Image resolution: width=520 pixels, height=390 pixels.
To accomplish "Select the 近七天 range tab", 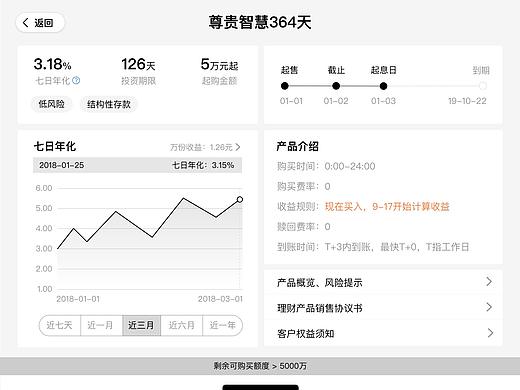I will click(x=60, y=325).
